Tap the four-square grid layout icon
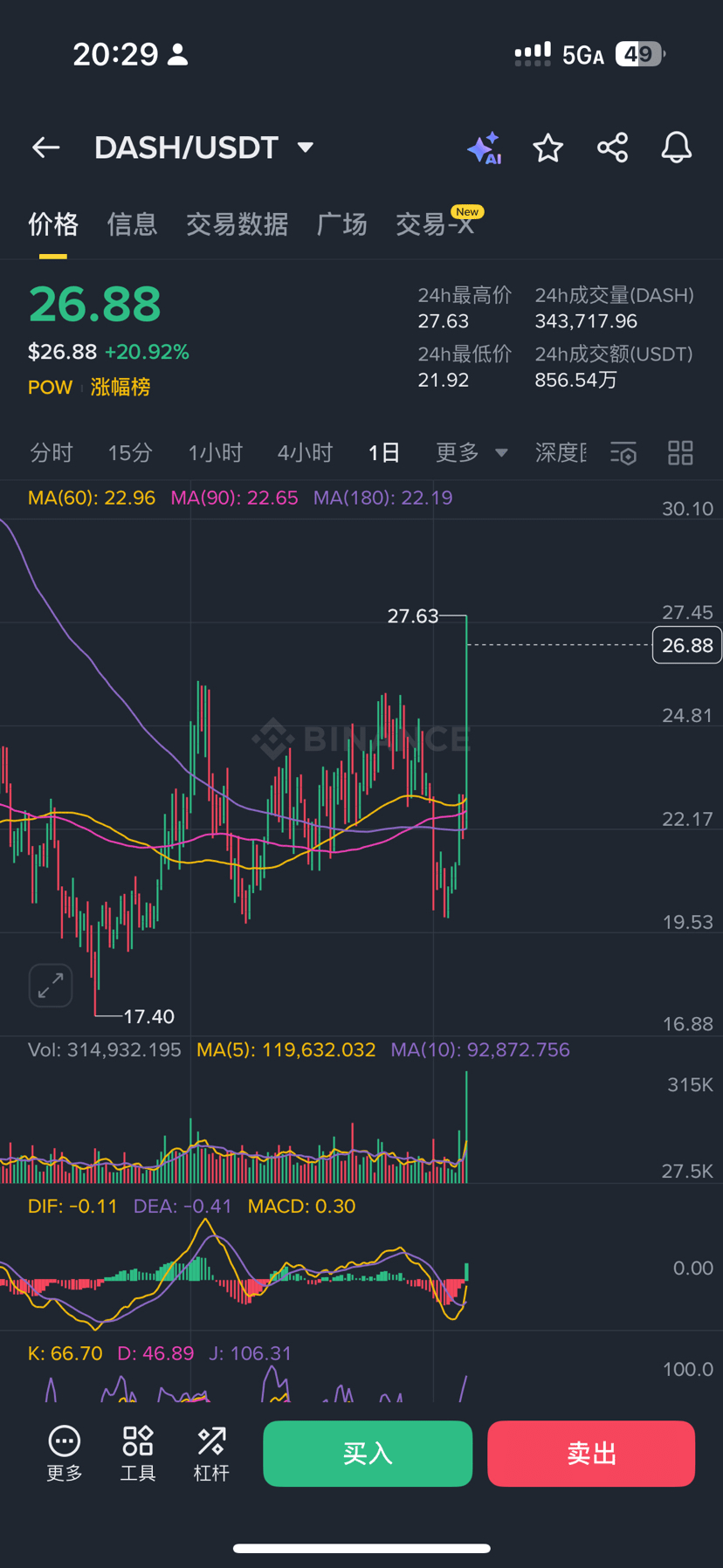723x1568 pixels. coord(680,453)
